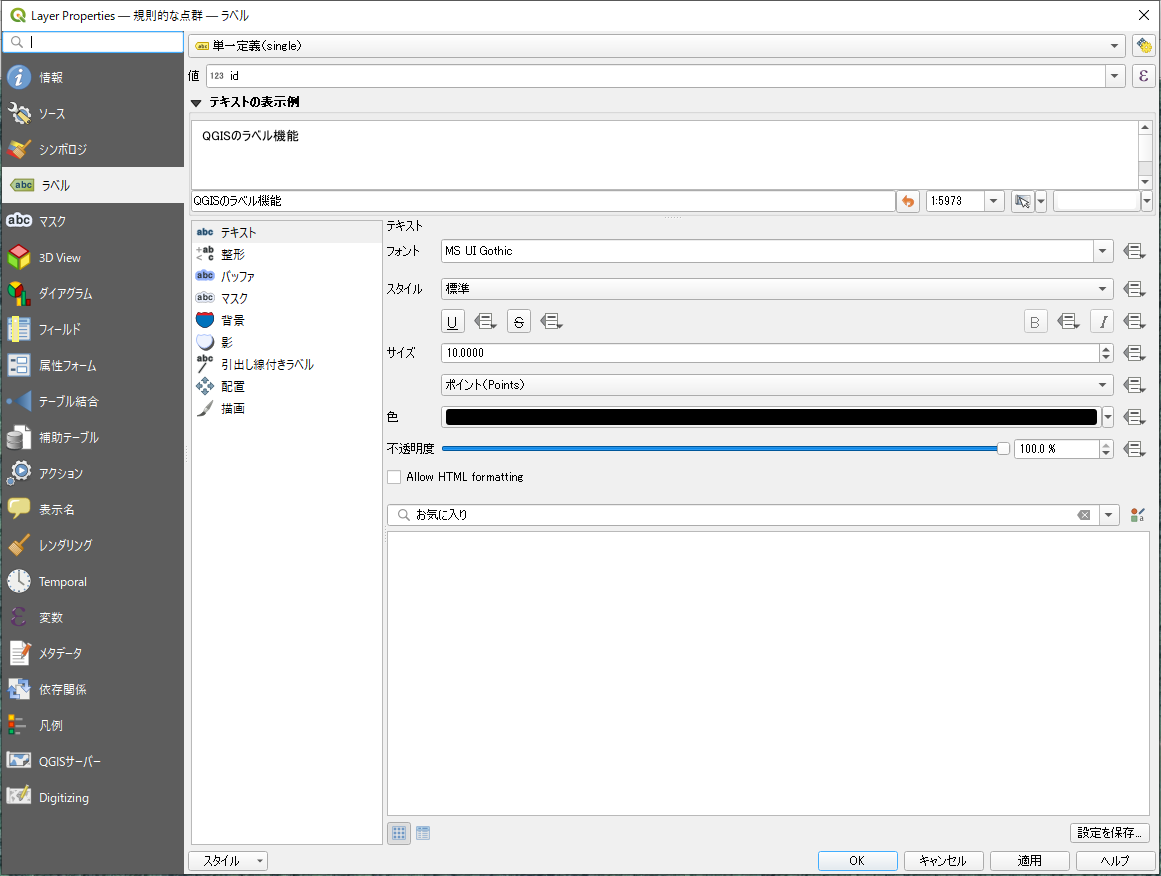Click the QGISサーバー icon
1161x876 pixels.
tap(19, 760)
